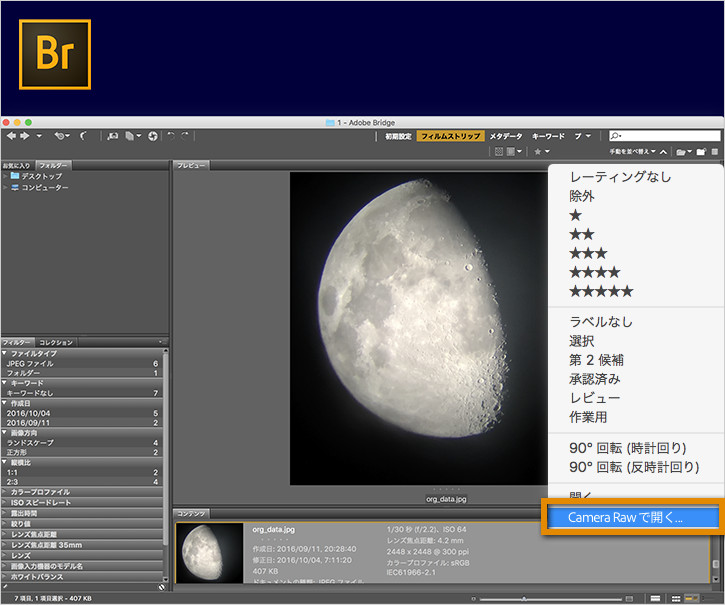The height and width of the screenshot is (605, 725).
Task: Open the 手動を並べ替え sort dropdown
Action: pos(632,152)
